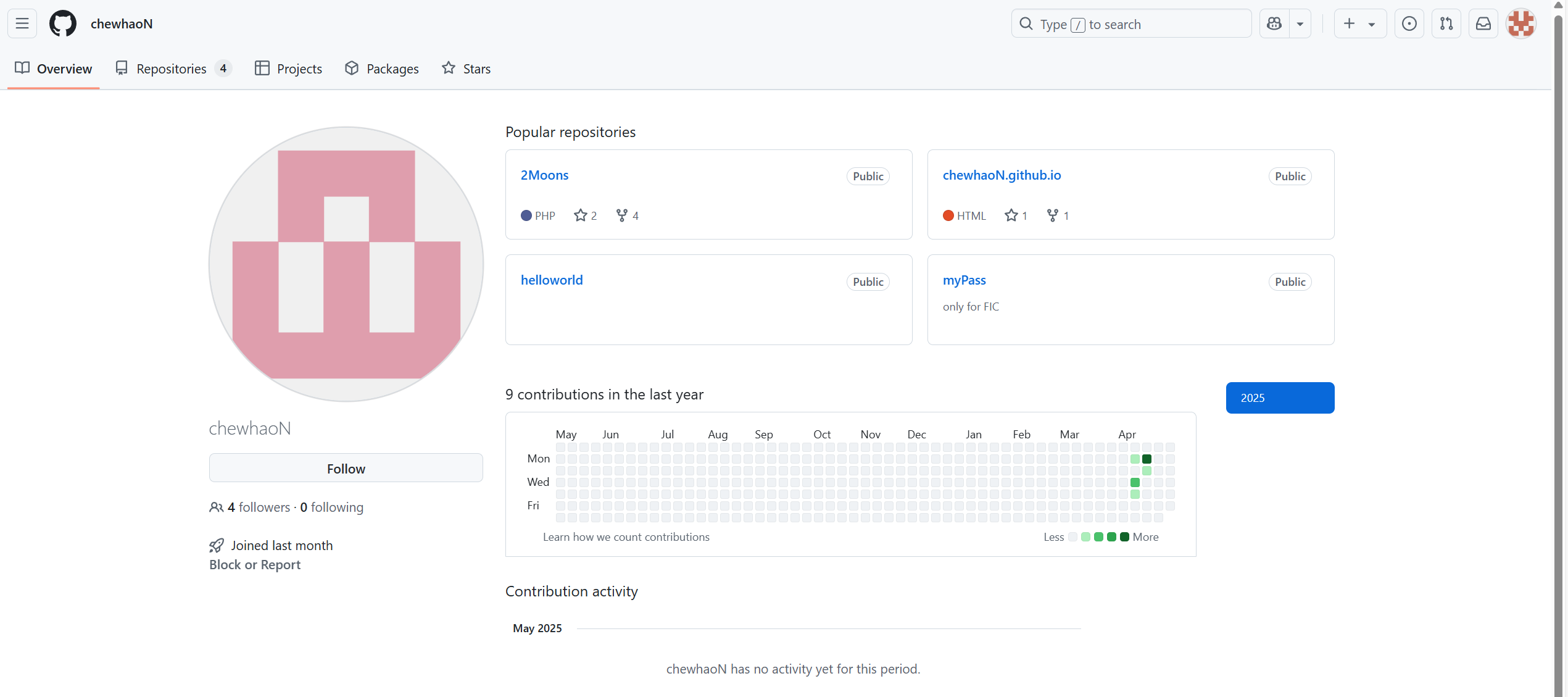Image resolution: width=1568 pixels, height=697 pixels.
Task: Click the 2Moons star count icon
Action: click(580, 215)
